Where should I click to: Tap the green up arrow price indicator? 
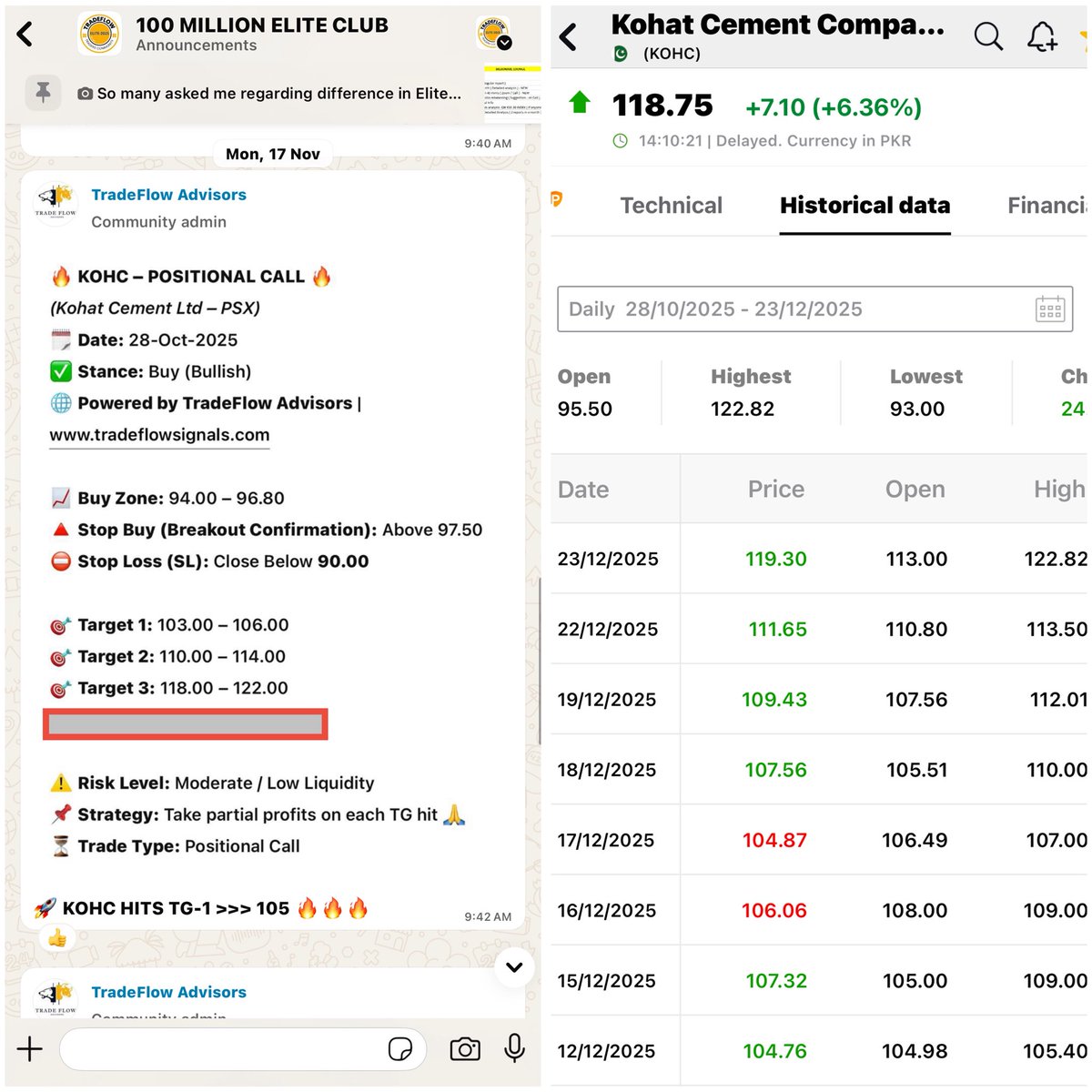tap(580, 102)
